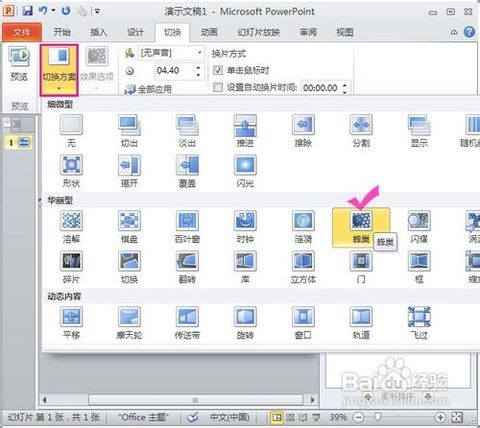Select the 擦除 (Wipe) transition

[x=303, y=131]
